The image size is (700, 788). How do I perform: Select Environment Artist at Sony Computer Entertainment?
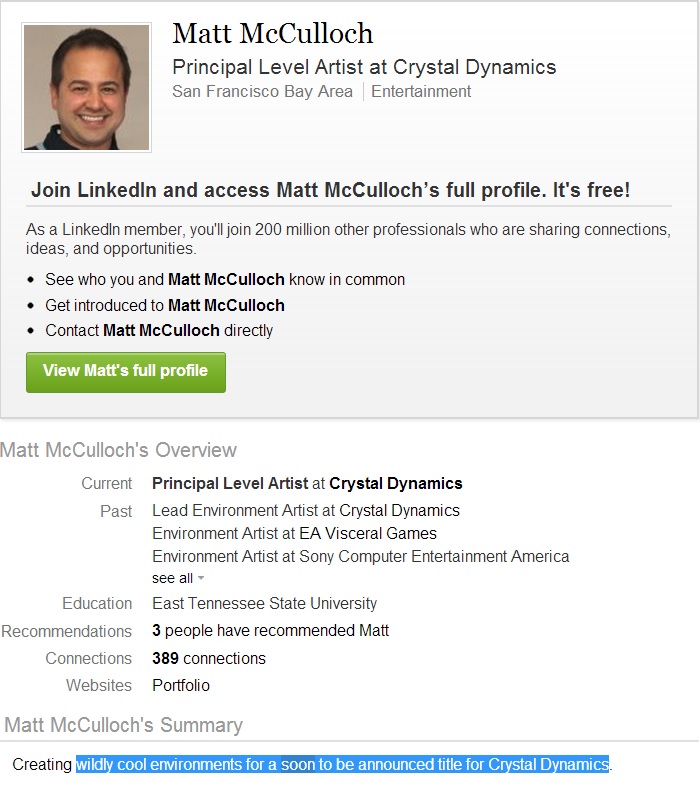tap(360, 556)
